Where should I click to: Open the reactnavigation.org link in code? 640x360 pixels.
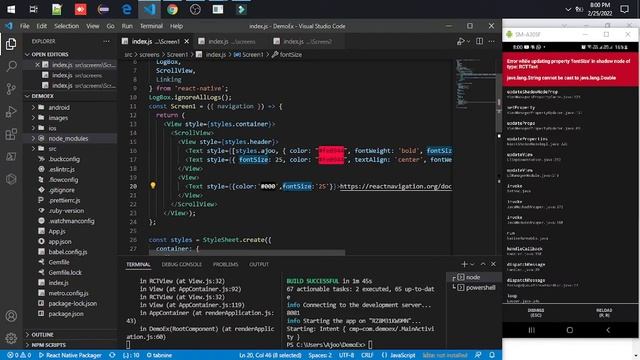tap(396, 186)
